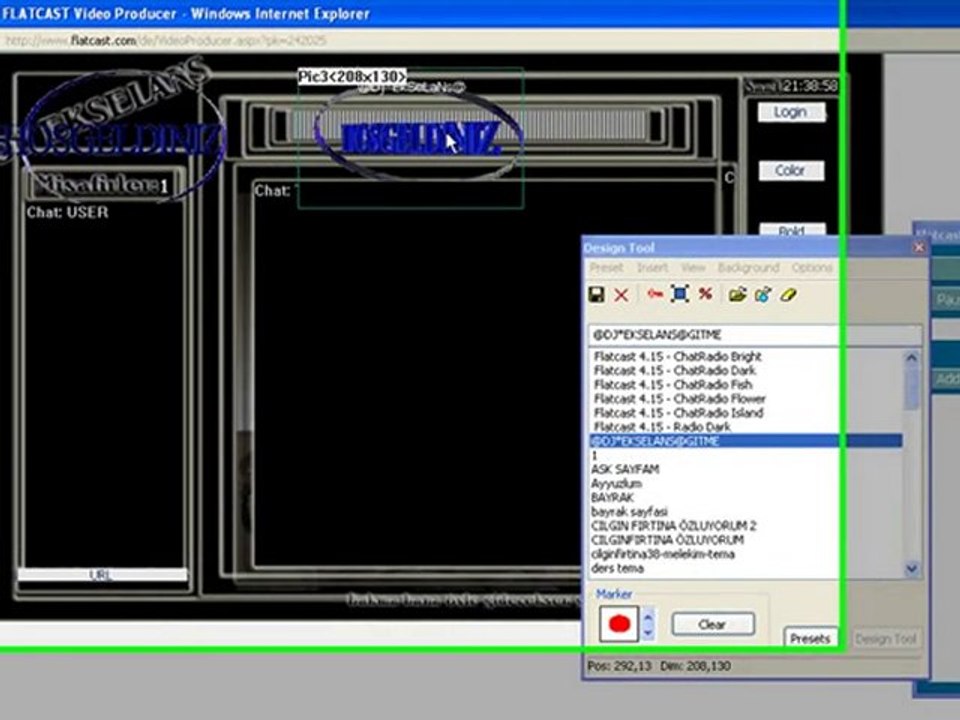The height and width of the screenshot is (720, 960).
Task: Click the red Marker color swatch
Action: point(619,624)
